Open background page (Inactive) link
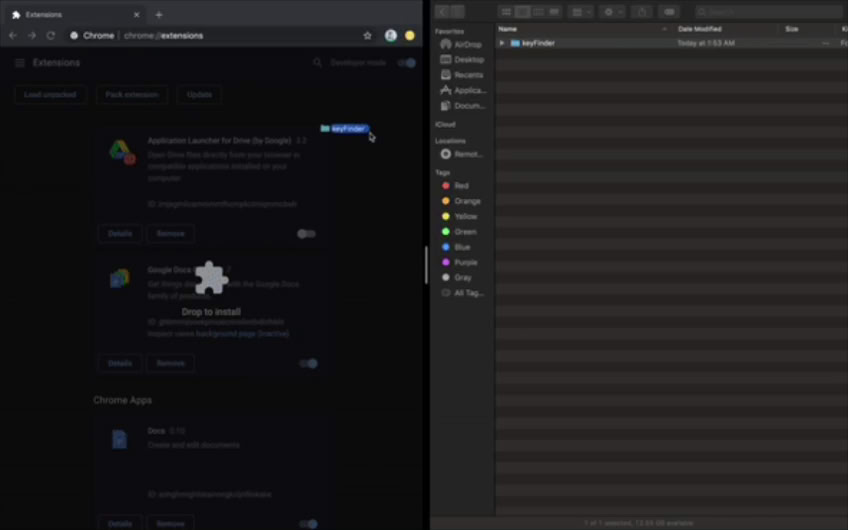 coord(242,334)
